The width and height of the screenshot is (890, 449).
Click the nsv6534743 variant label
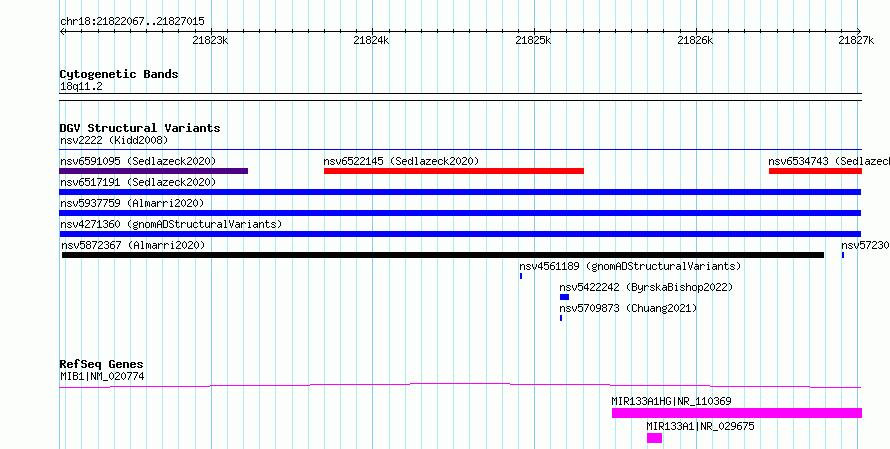tap(829, 161)
